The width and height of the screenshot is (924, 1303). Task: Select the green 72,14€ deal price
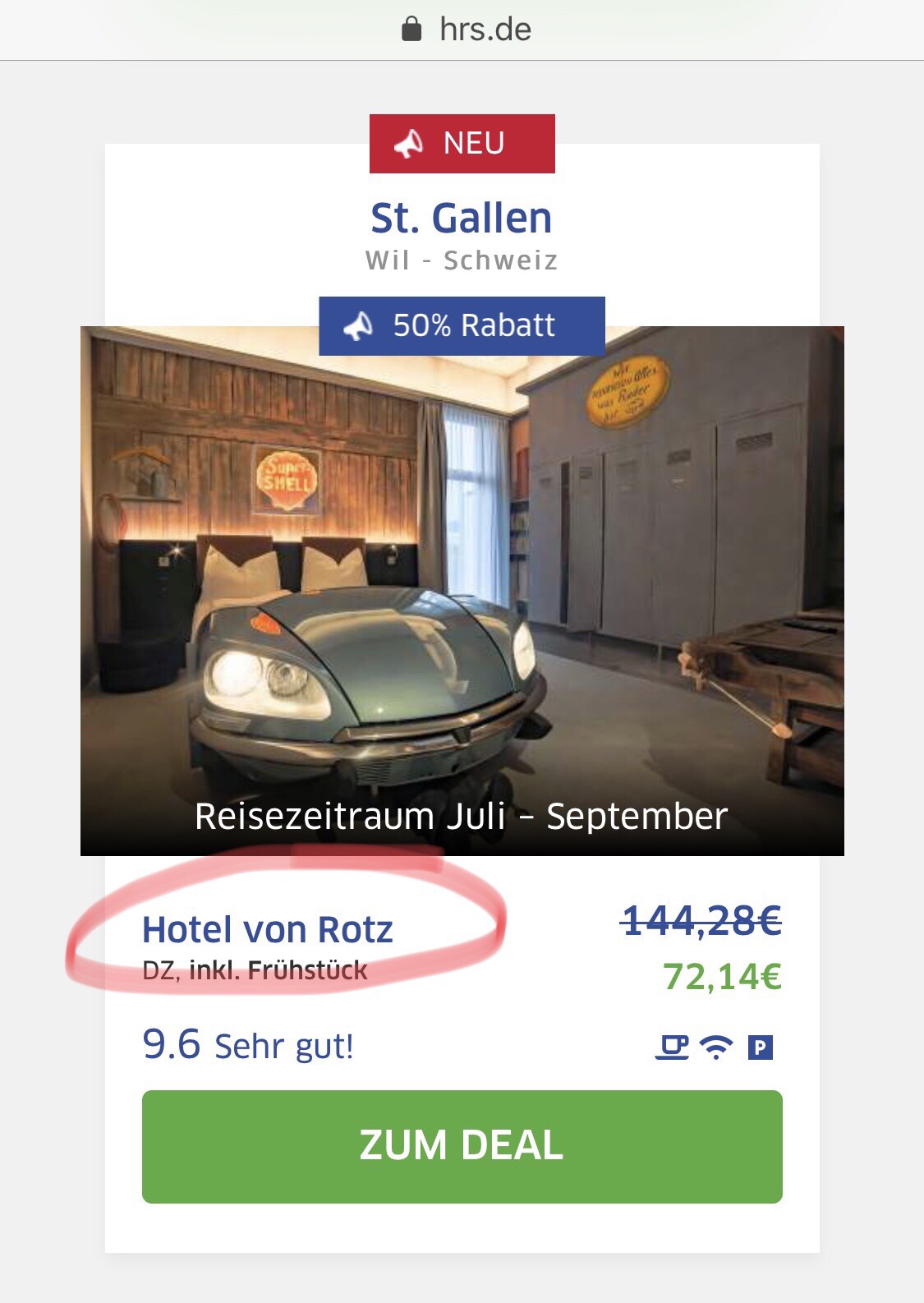[722, 977]
